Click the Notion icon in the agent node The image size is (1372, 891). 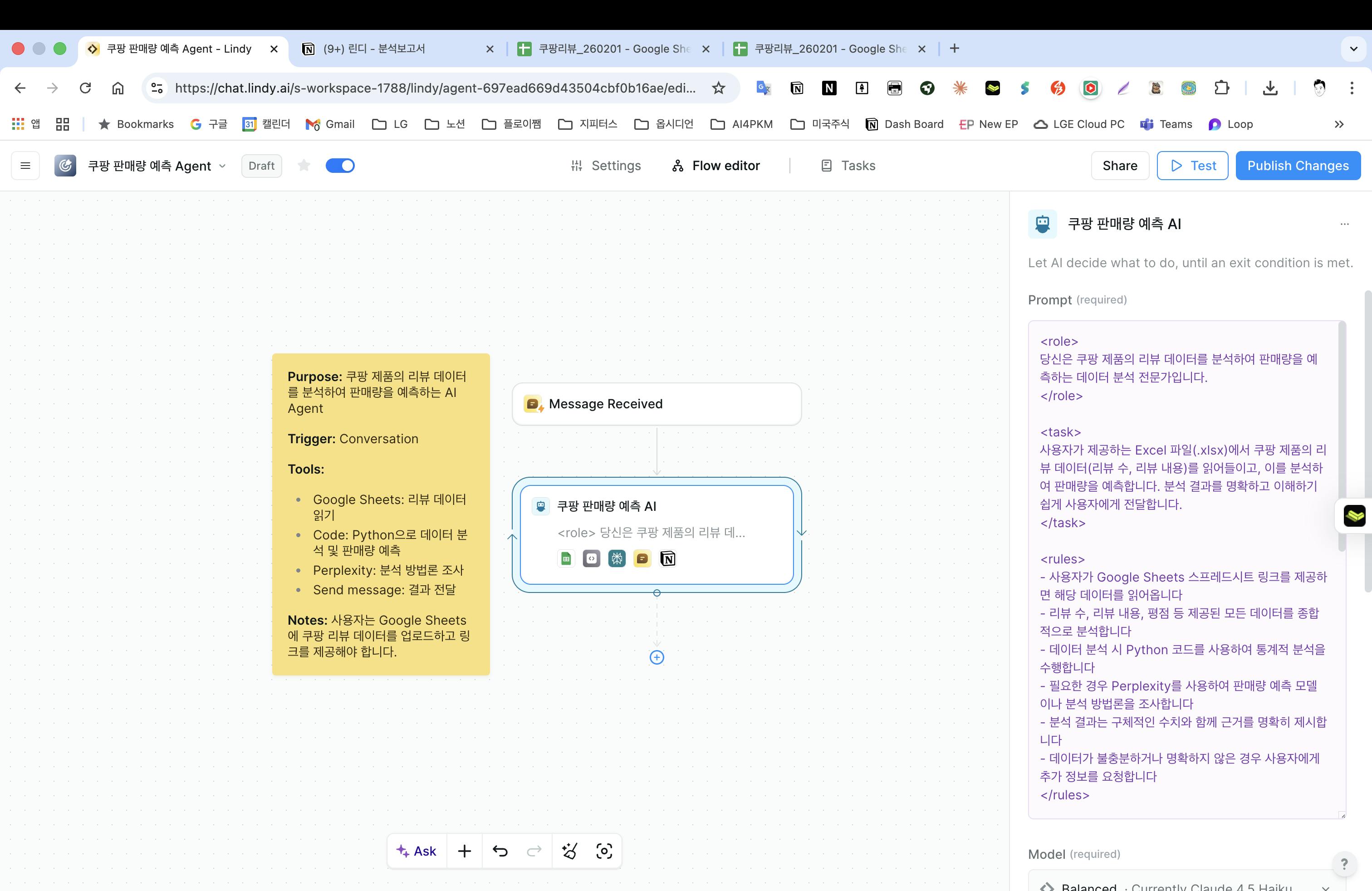coord(667,558)
